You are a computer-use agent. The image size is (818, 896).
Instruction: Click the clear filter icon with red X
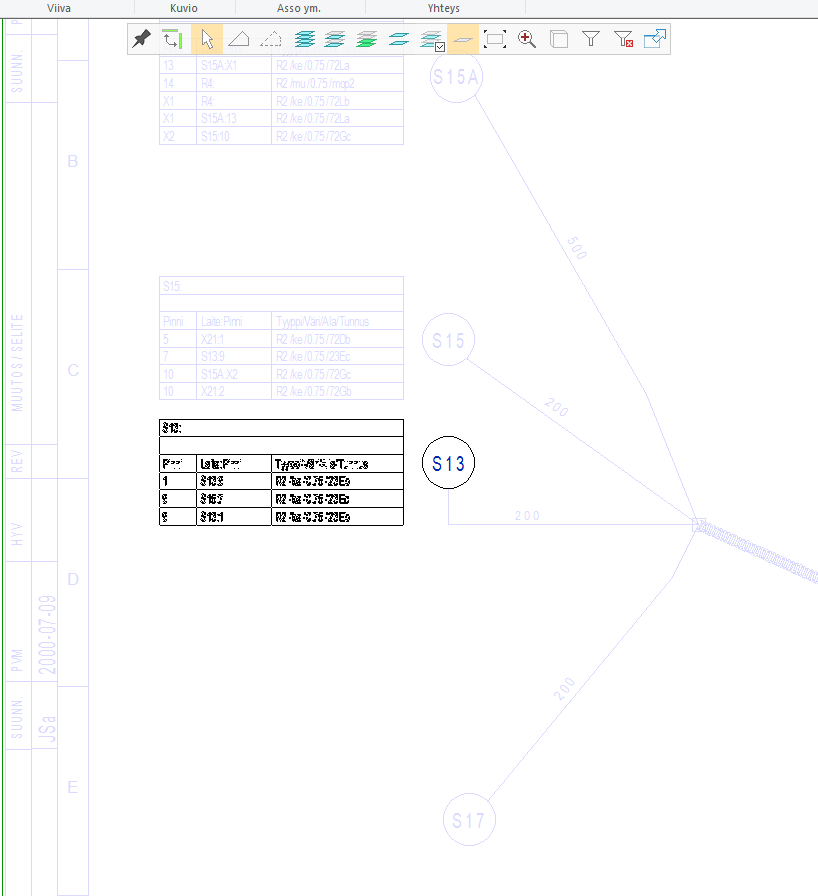(x=623, y=39)
